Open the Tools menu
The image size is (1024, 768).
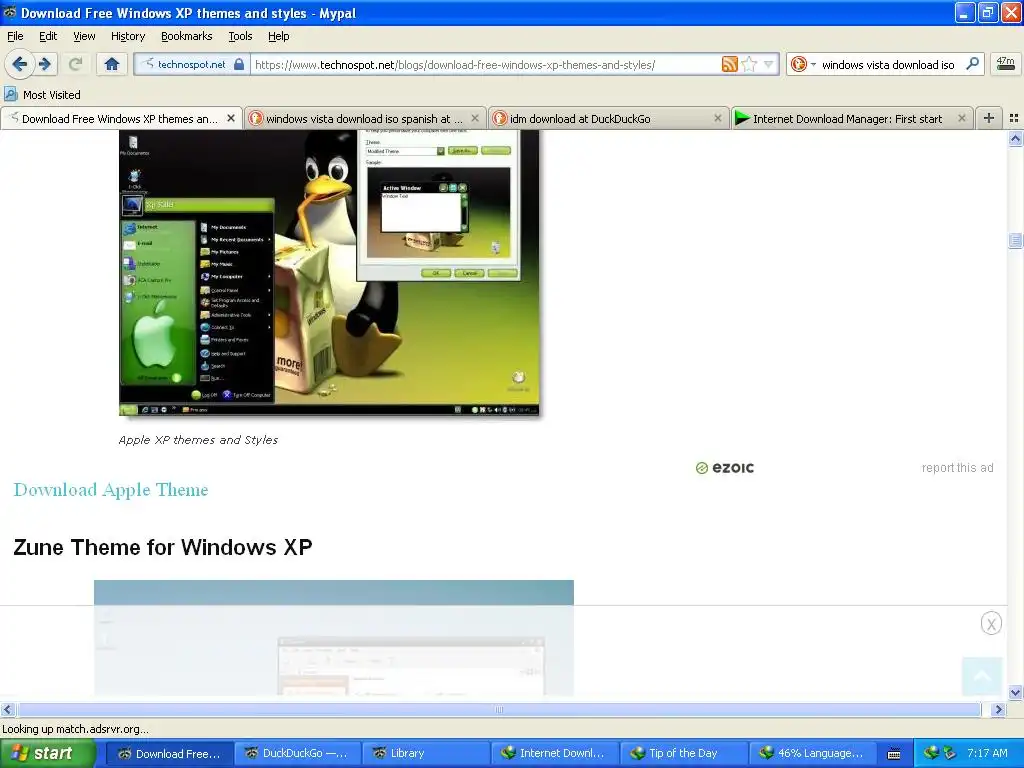[240, 36]
